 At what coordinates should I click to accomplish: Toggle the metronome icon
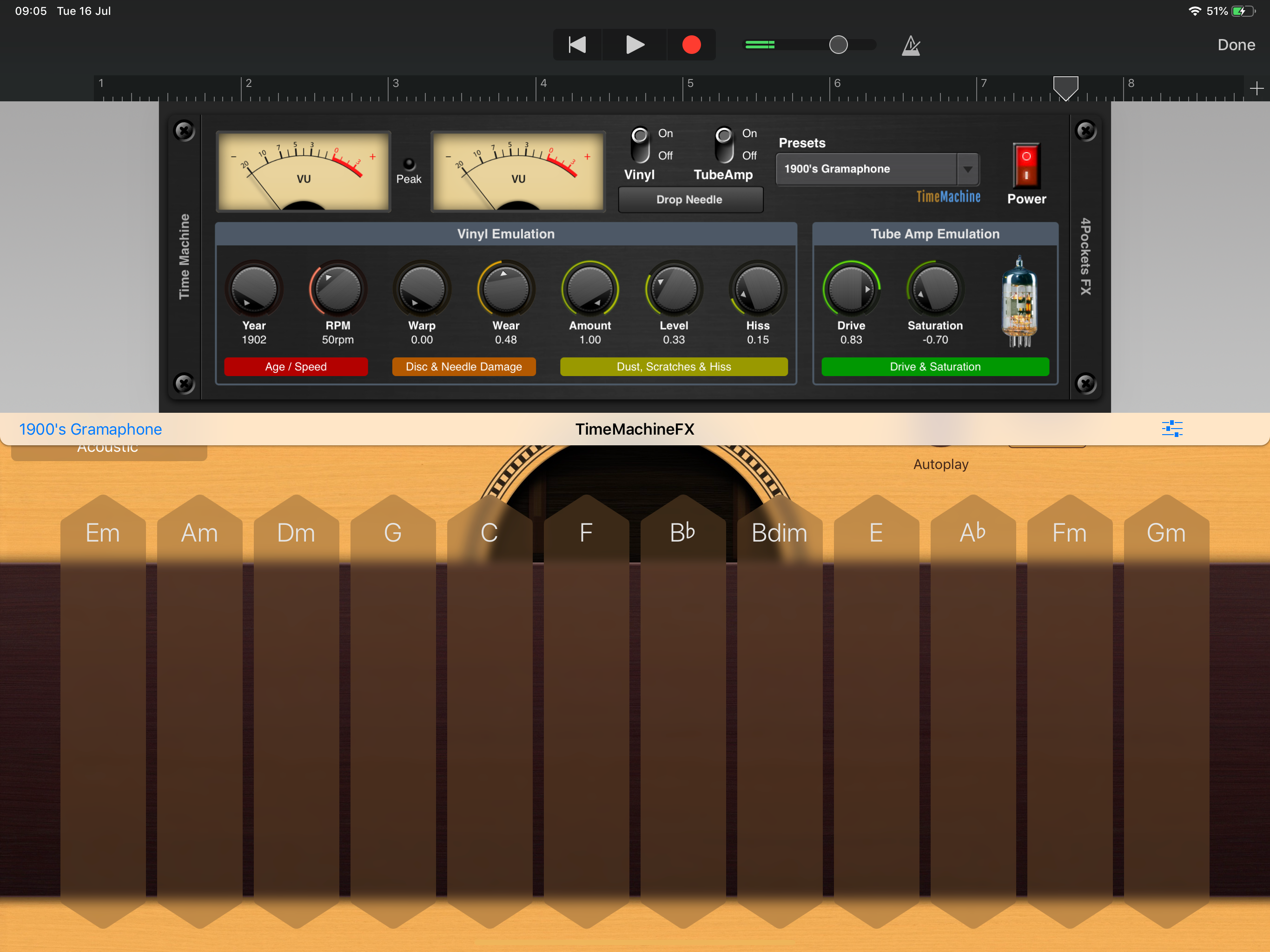tap(911, 46)
